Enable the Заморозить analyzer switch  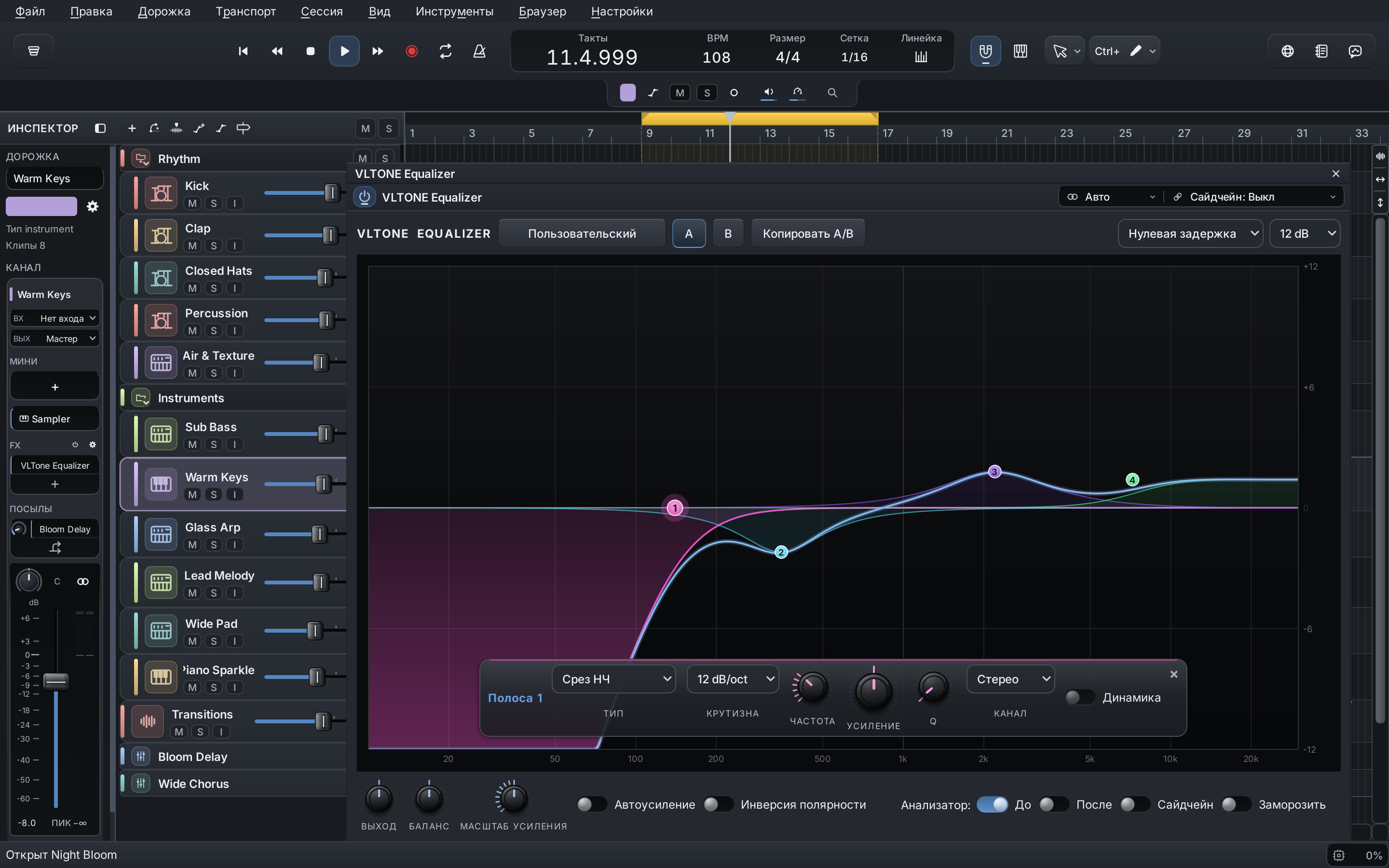pyautogui.click(x=1236, y=804)
